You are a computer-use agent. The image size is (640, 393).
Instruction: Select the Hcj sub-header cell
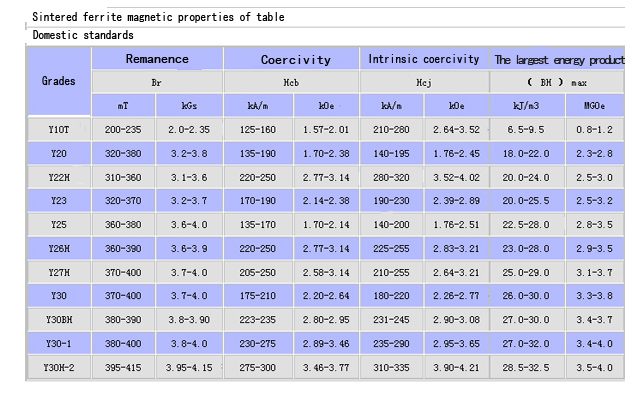coord(424,82)
